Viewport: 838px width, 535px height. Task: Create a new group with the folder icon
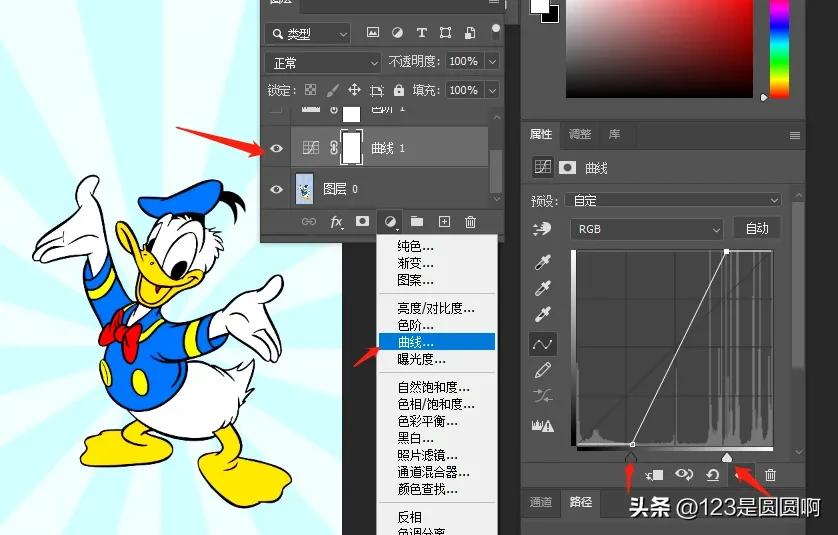pyautogui.click(x=417, y=221)
